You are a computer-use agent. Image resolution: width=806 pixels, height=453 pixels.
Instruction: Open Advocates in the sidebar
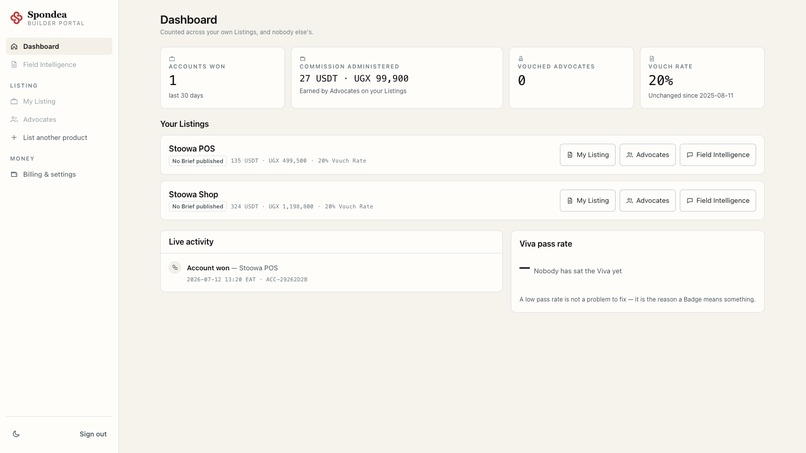(x=59, y=119)
